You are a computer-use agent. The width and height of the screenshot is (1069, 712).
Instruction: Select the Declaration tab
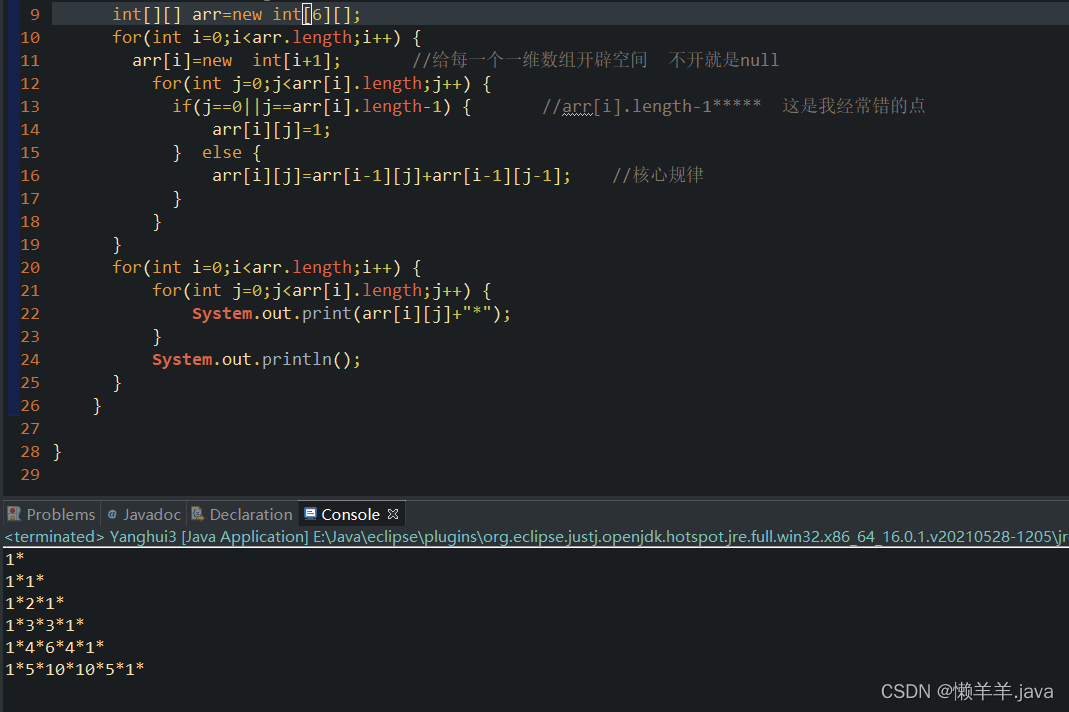point(250,514)
